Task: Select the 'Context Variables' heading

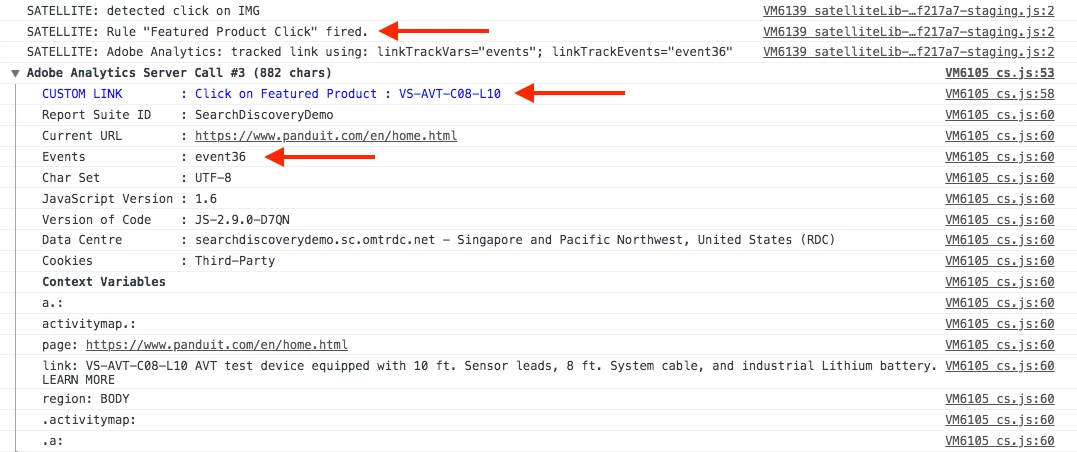Action: tap(104, 282)
